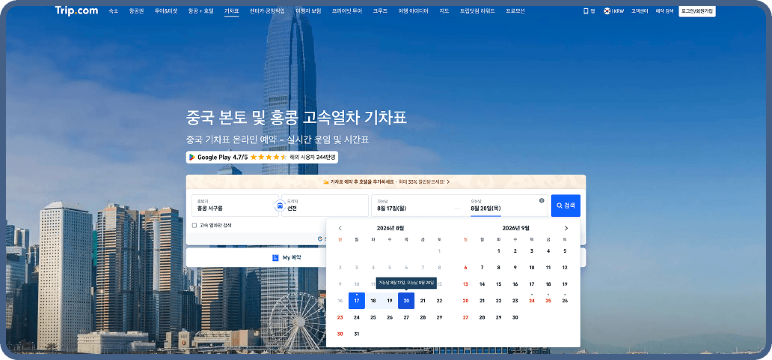772x360 pixels.
Task: Select September 24 in the calendar
Action: 531,300
